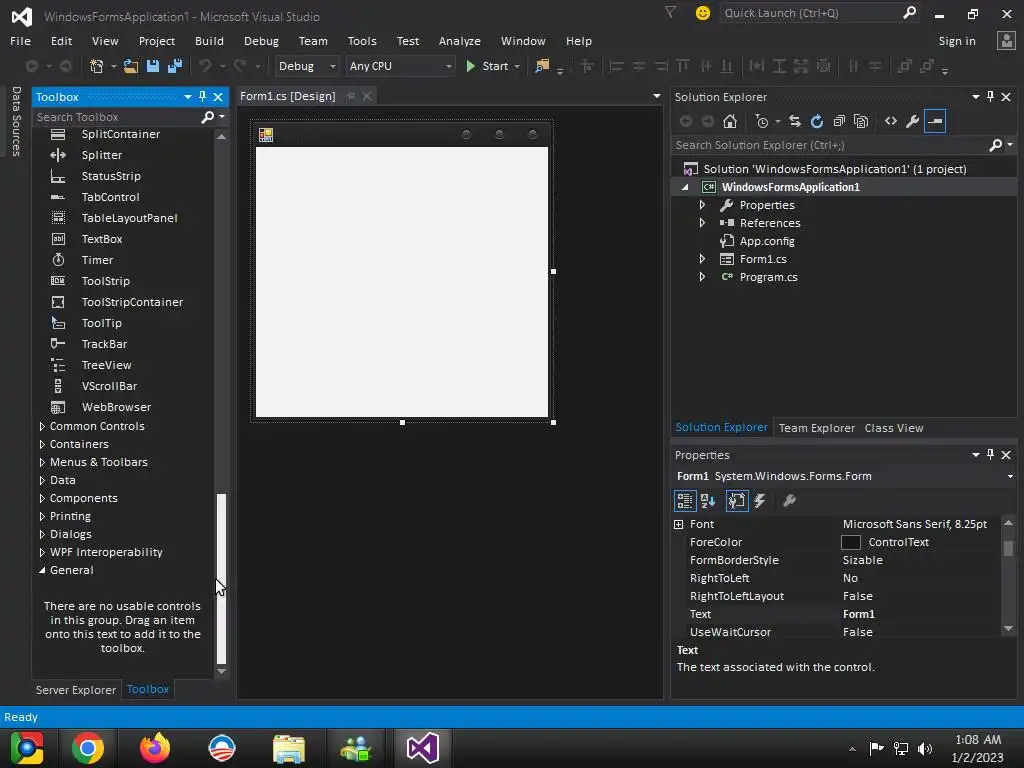Open the Properties wrench icon in Solution Explorer
The height and width of the screenshot is (768, 1024).
point(912,121)
